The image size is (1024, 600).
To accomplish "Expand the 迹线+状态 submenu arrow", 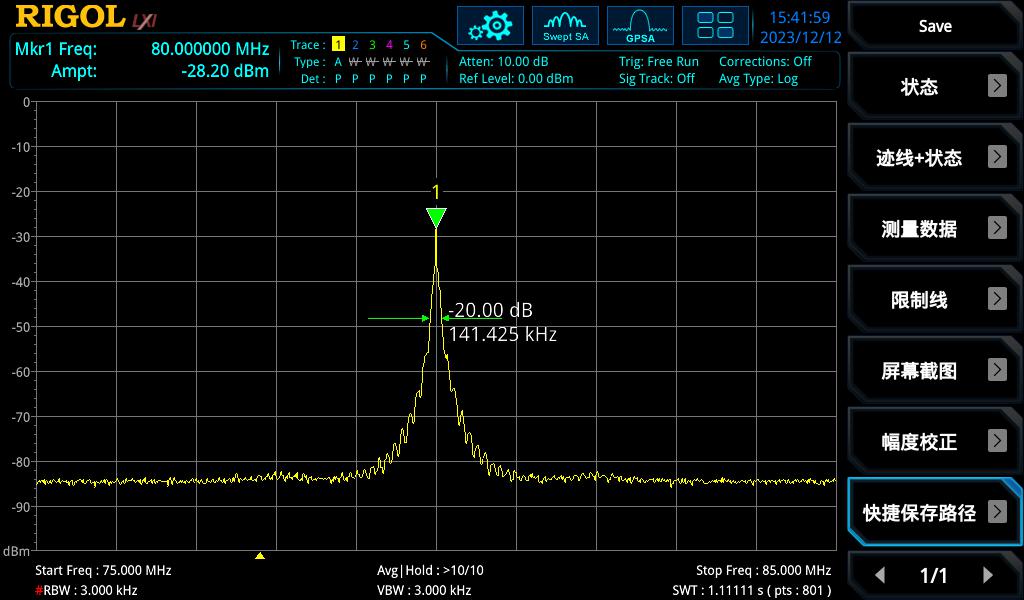I will 996,157.
